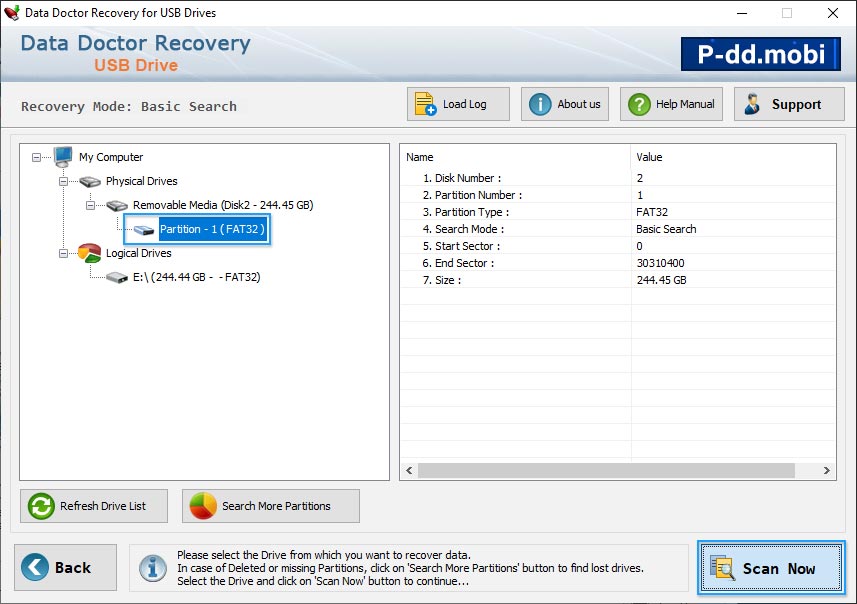This screenshot has height=604, width=857.
Task: Click the Name column header
Action: 515,157
